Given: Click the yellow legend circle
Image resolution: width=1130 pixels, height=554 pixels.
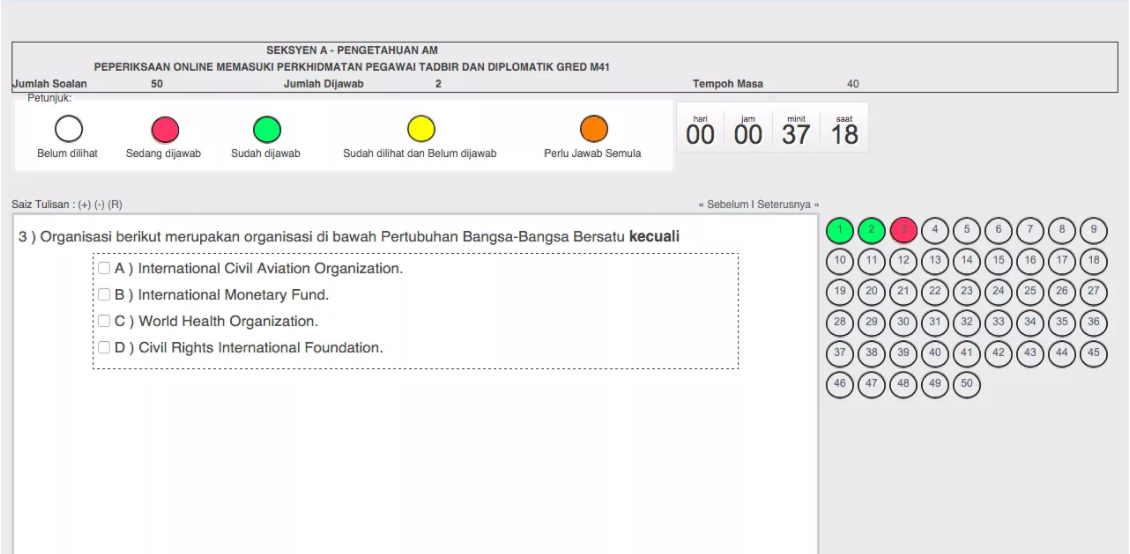Looking at the screenshot, I should pos(420,129).
